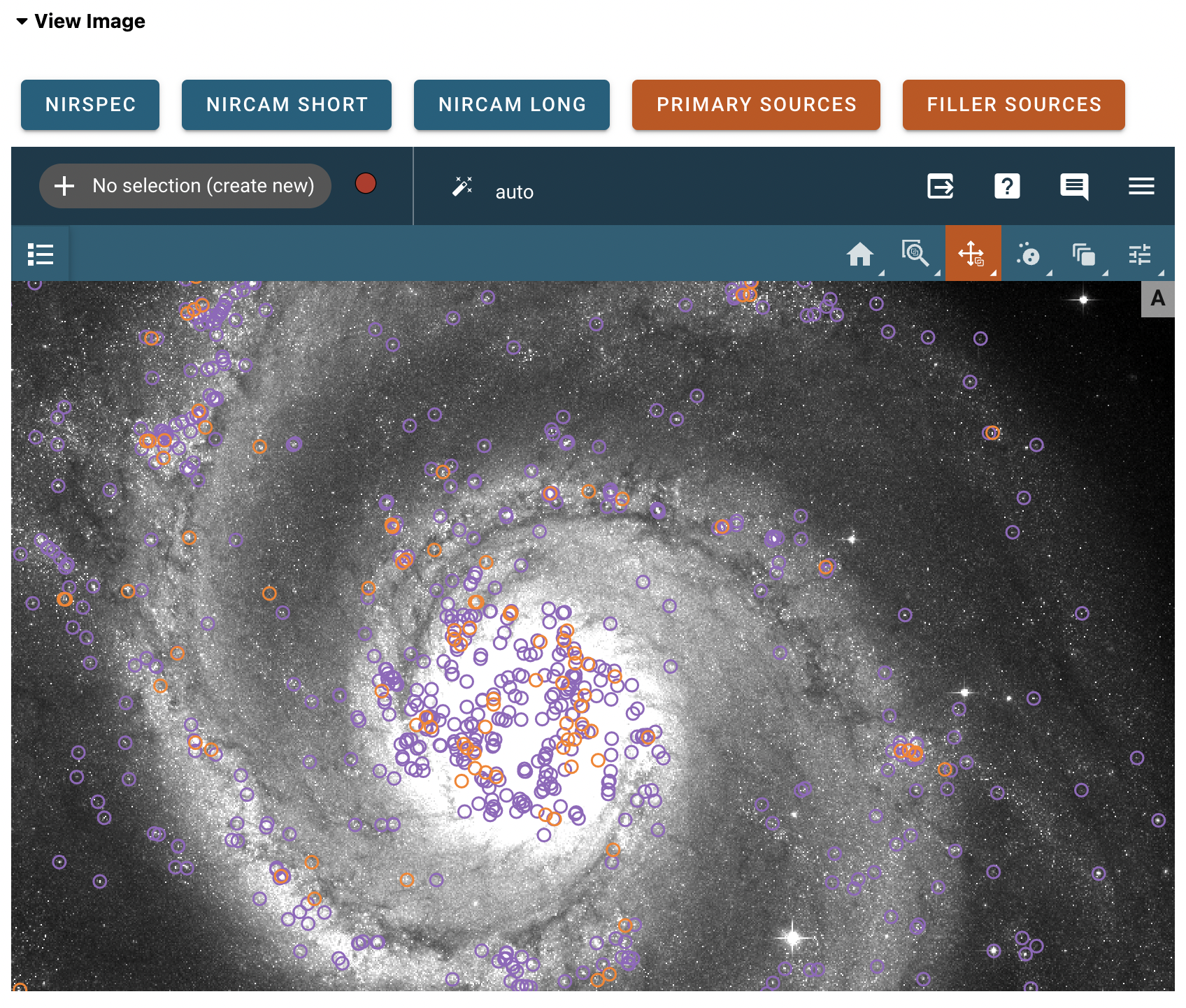Open the help question mark icon
This screenshot has height=1008, width=1186.
point(1007,186)
